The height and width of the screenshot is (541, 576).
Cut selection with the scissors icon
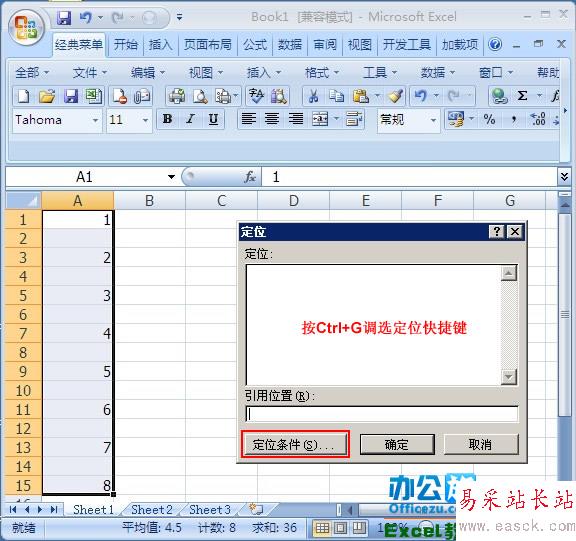point(313,96)
